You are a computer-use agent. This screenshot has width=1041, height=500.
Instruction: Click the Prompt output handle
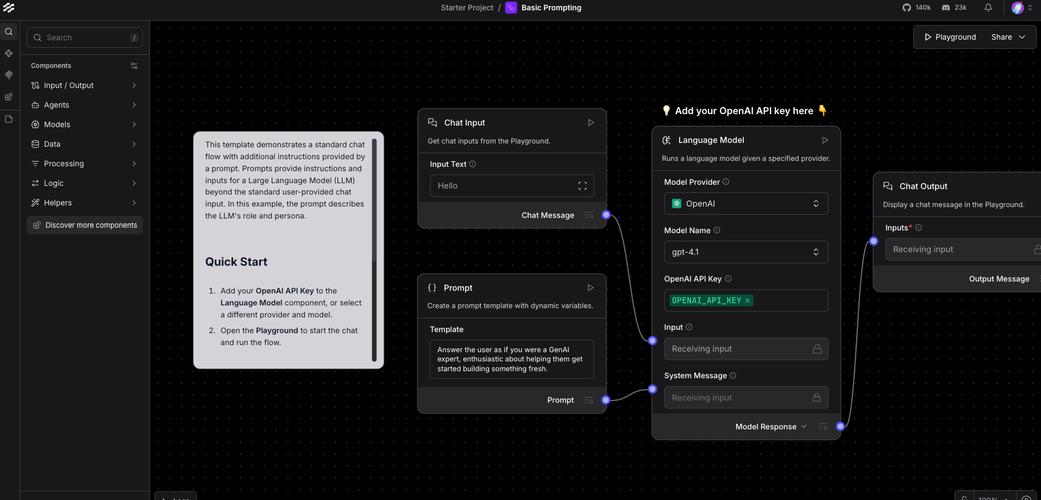(605, 400)
